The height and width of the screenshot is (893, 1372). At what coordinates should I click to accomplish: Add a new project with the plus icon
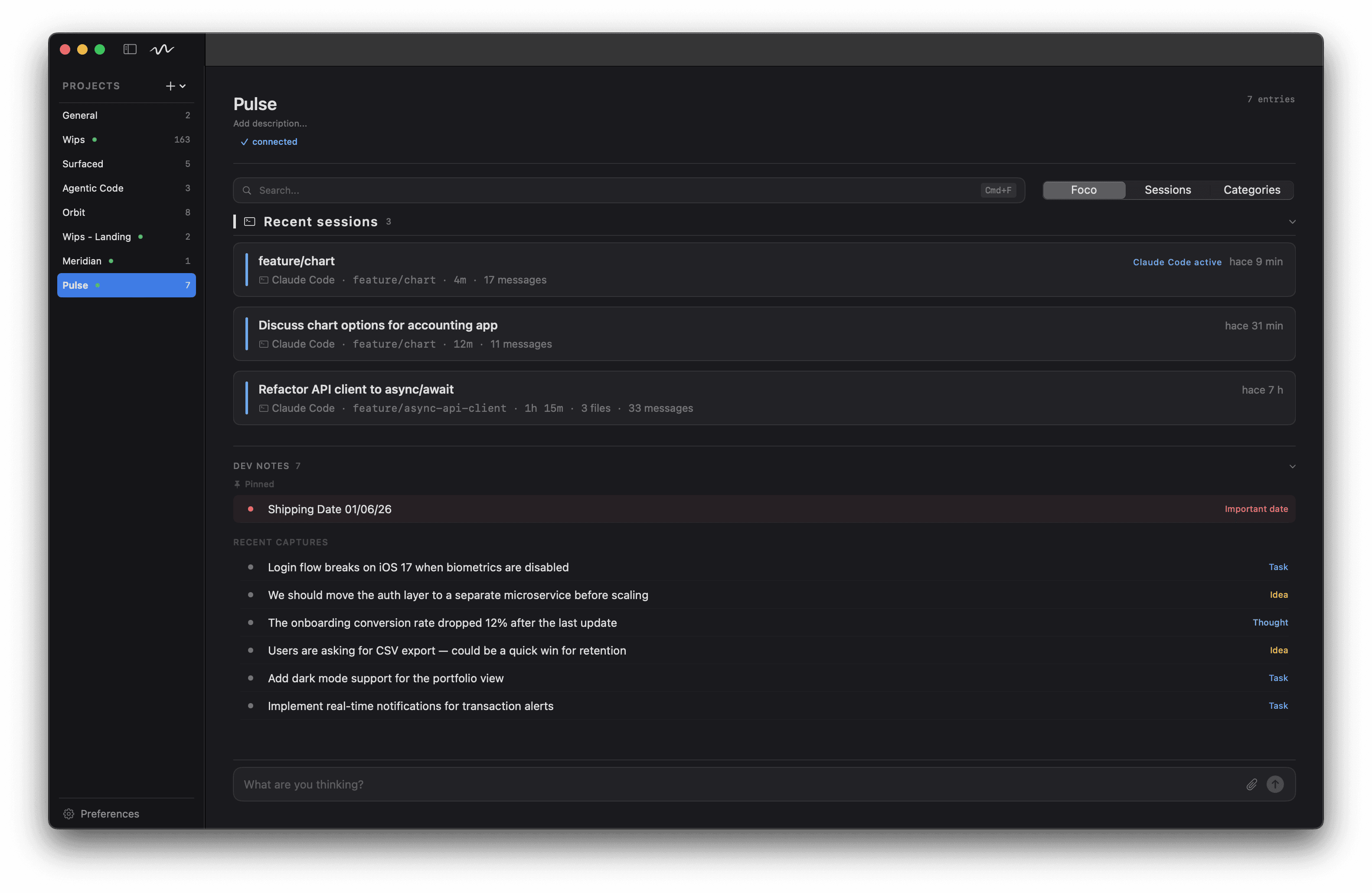[170, 86]
